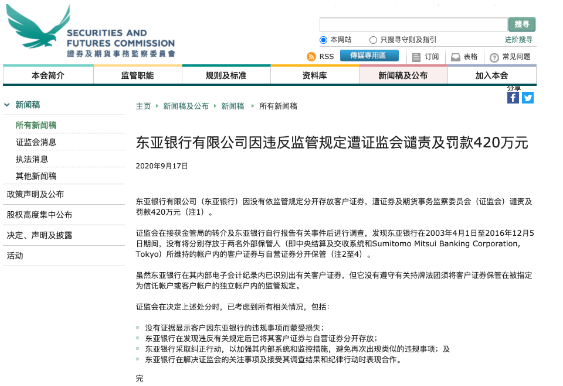Open the 进阶搜寻 advanced search link
Viewport: 563px width, 386px height.
[518, 39]
